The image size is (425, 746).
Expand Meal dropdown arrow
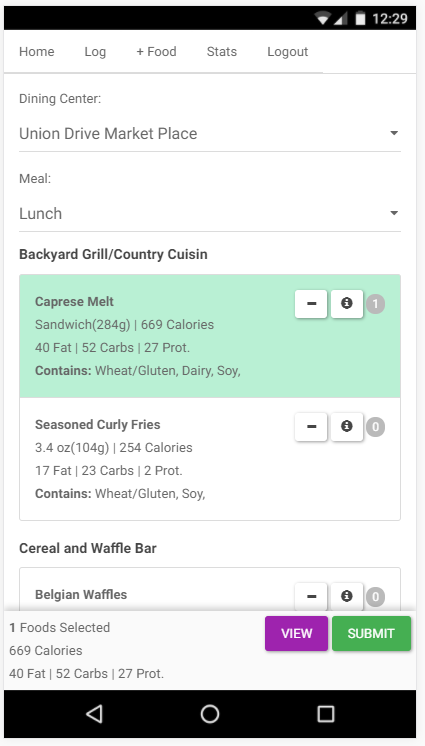point(394,213)
